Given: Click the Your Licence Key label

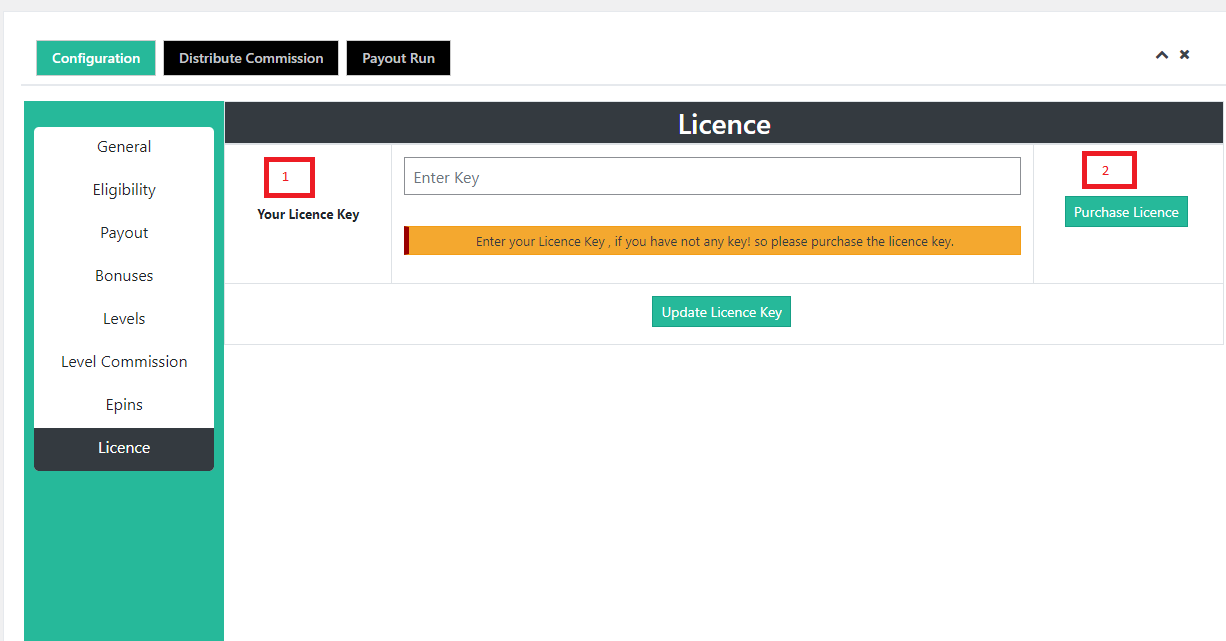Looking at the screenshot, I should [x=308, y=214].
